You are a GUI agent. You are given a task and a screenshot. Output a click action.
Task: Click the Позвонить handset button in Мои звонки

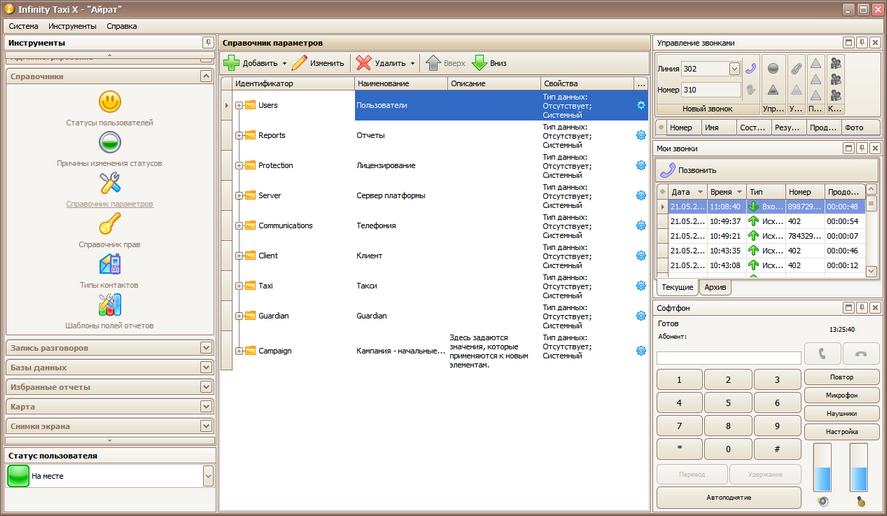[688, 170]
